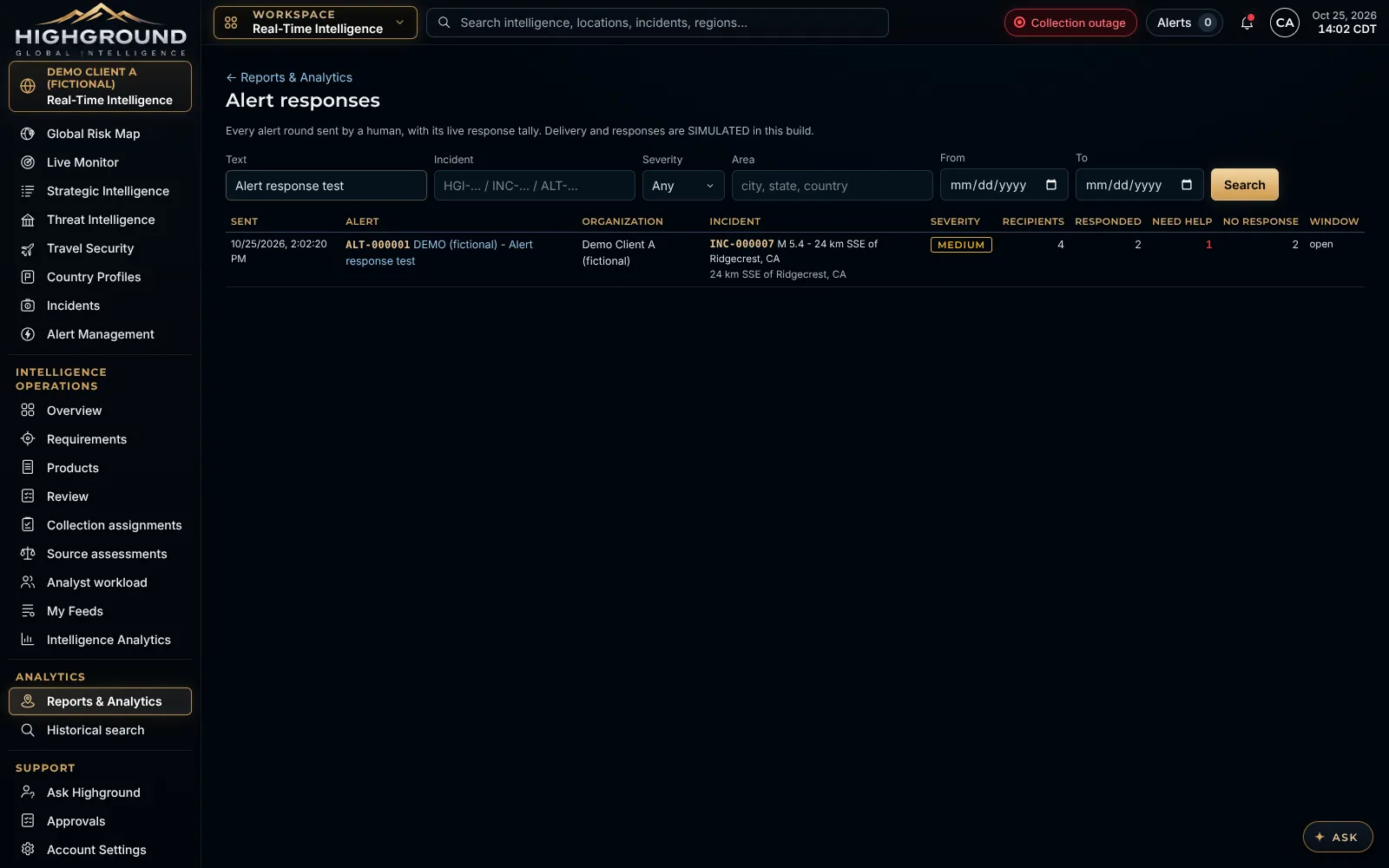Open the Severity Any dropdown
Screen dimensions: 1389x868
coord(683,186)
